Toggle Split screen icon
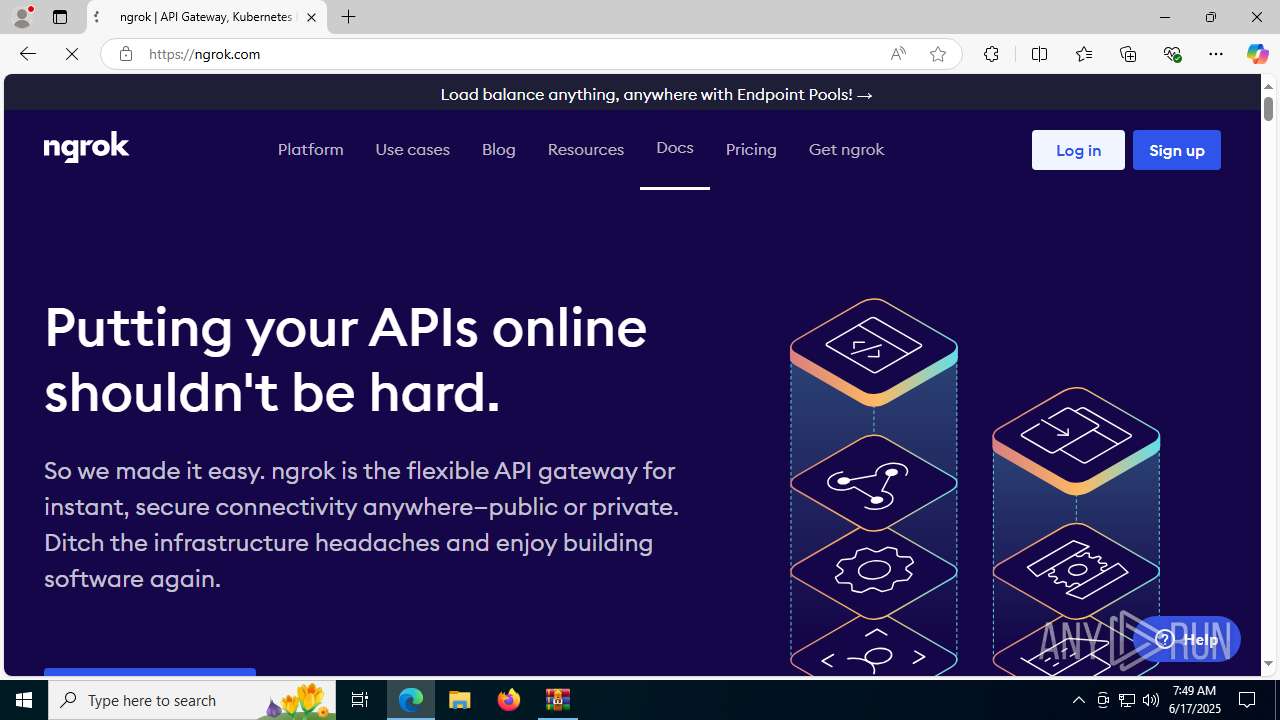 (x=1040, y=54)
